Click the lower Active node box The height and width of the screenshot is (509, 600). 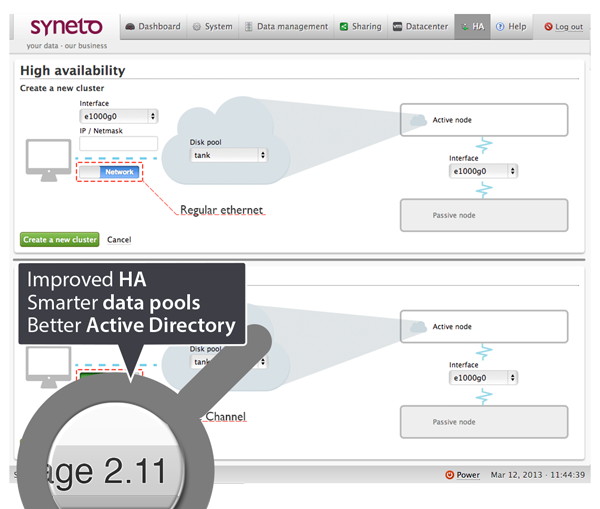point(484,326)
